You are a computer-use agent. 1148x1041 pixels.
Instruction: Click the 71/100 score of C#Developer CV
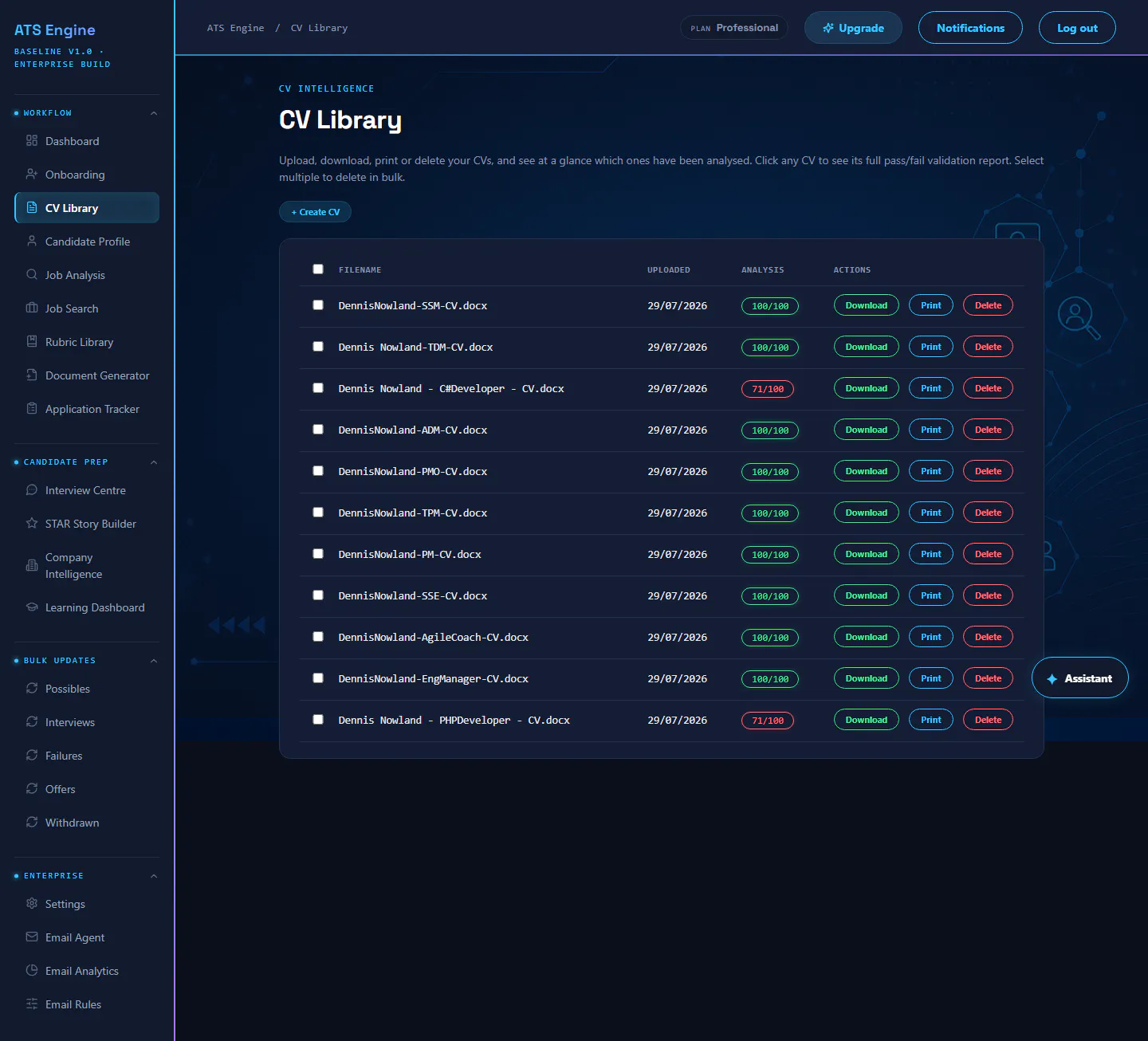coord(768,389)
